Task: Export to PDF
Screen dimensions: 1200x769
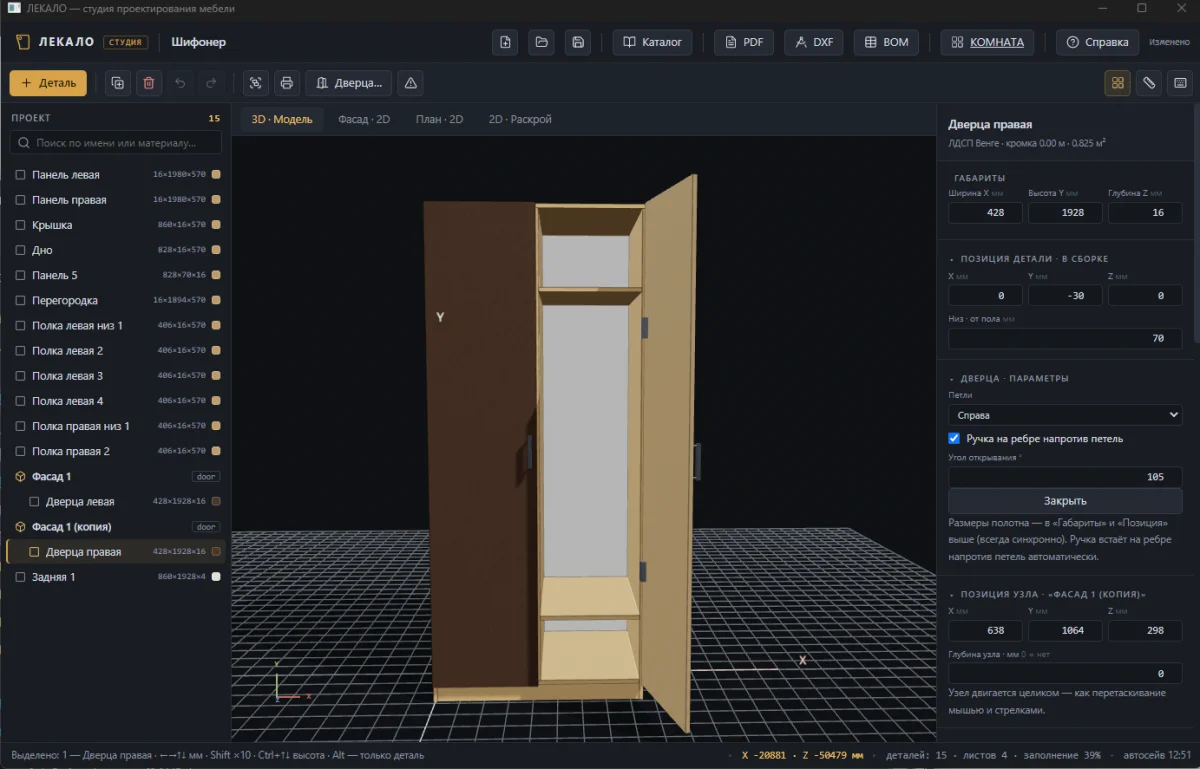Action: pos(744,42)
